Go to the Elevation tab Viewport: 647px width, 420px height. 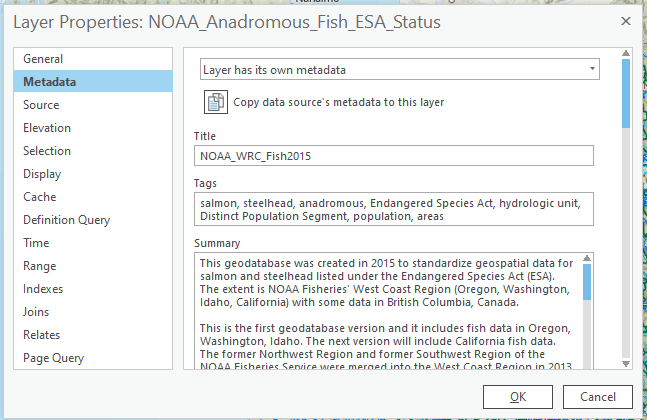tap(93, 128)
